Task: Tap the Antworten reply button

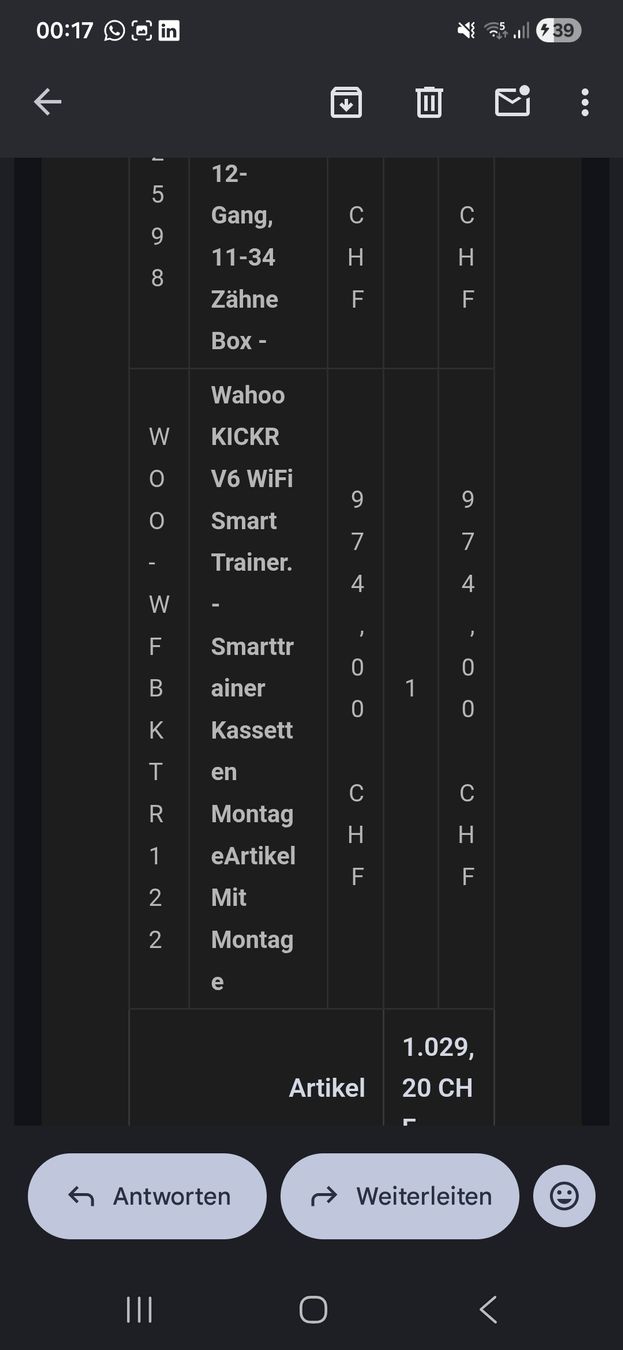Action: click(147, 1196)
